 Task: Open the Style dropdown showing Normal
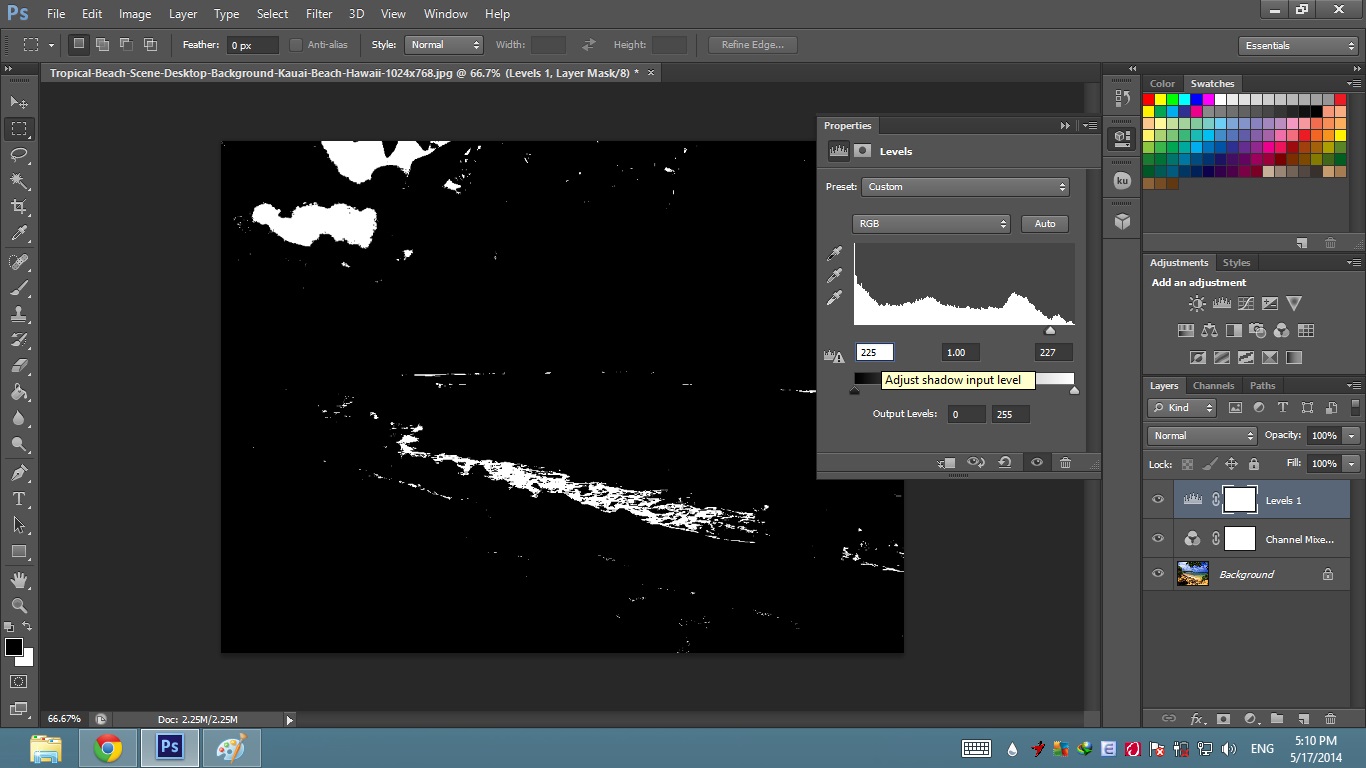[x=444, y=45]
